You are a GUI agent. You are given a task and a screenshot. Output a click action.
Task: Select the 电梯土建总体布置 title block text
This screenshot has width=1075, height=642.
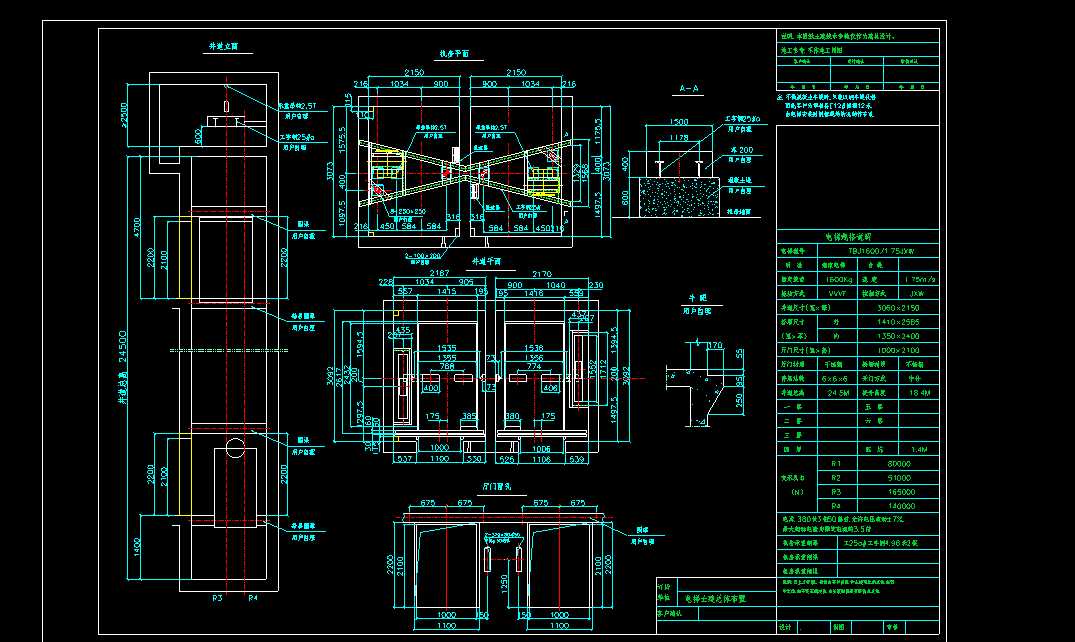tap(715, 598)
